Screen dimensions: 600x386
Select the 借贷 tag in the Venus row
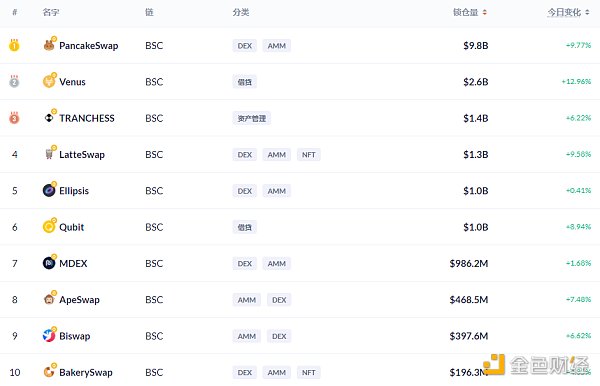245,82
